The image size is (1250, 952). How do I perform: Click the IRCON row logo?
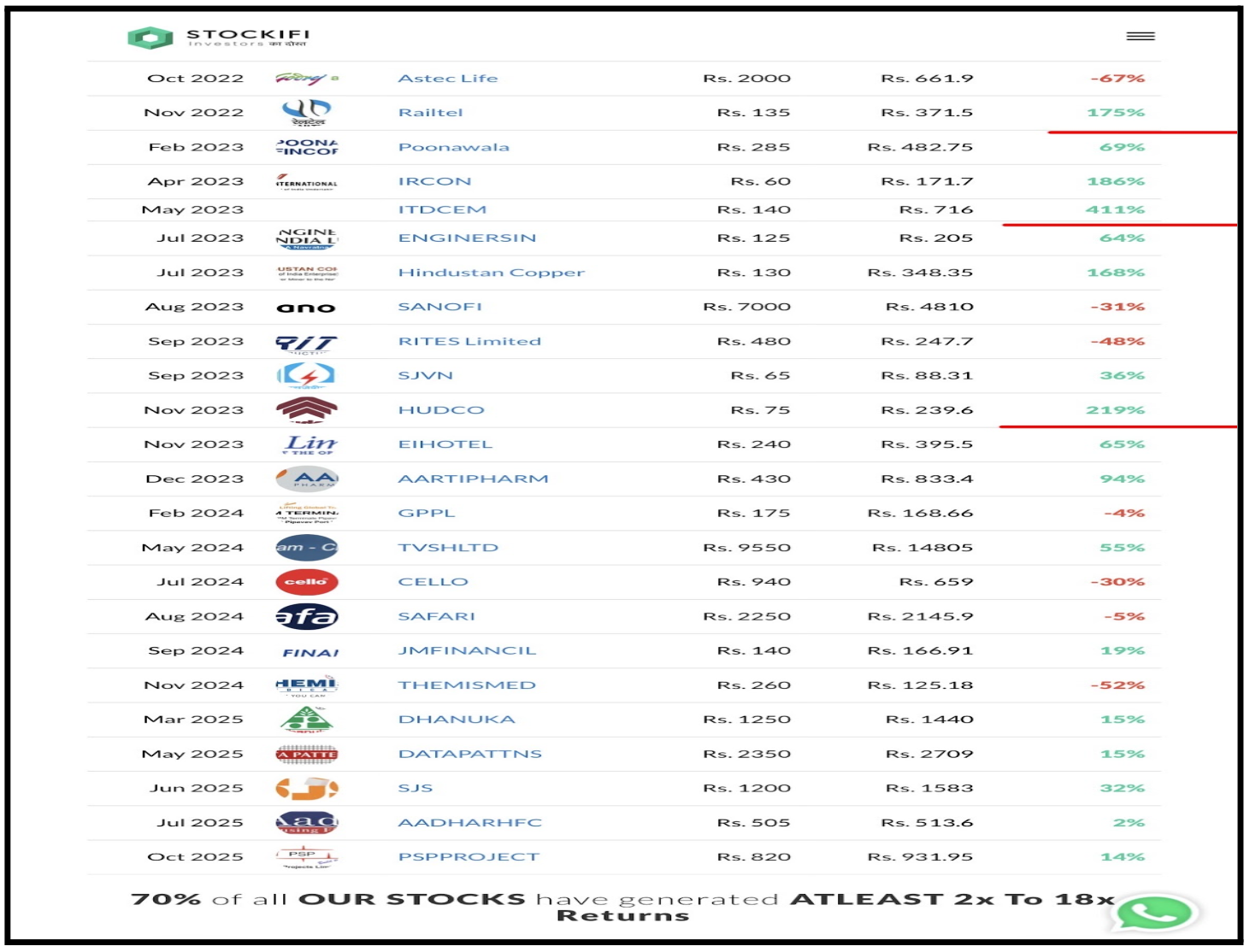click(307, 181)
